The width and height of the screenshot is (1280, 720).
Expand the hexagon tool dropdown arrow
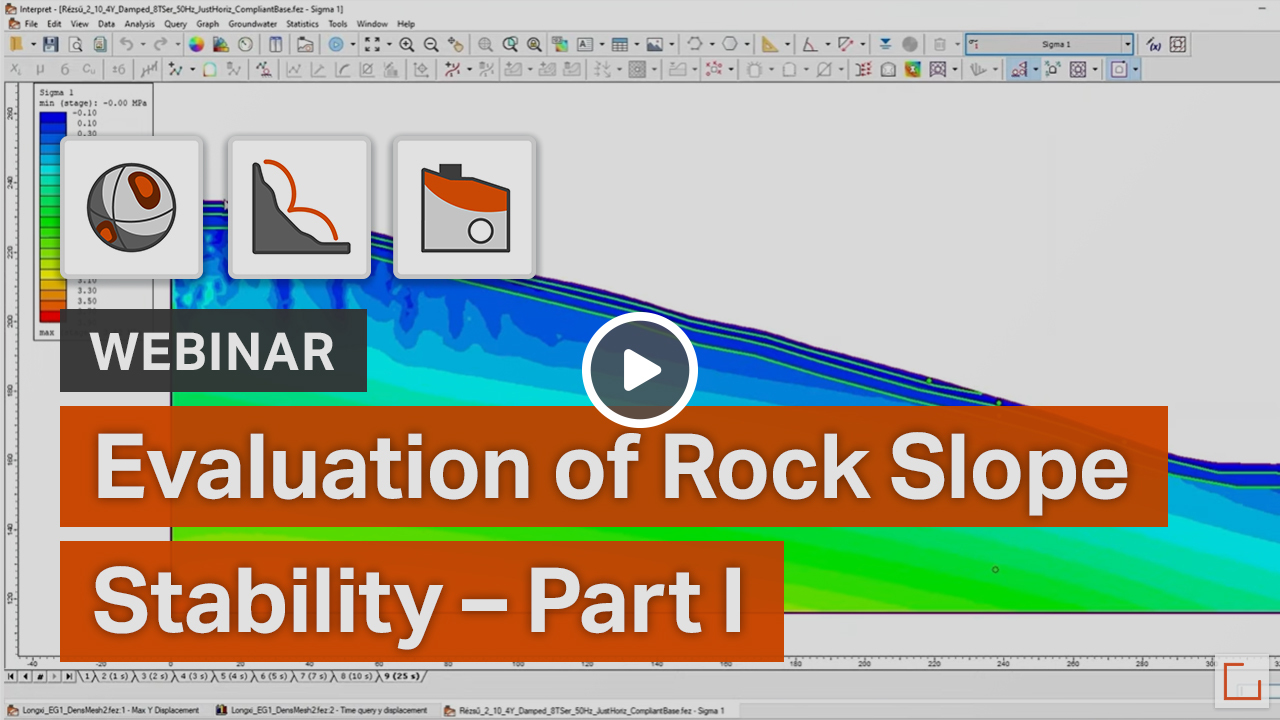tap(746, 44)
